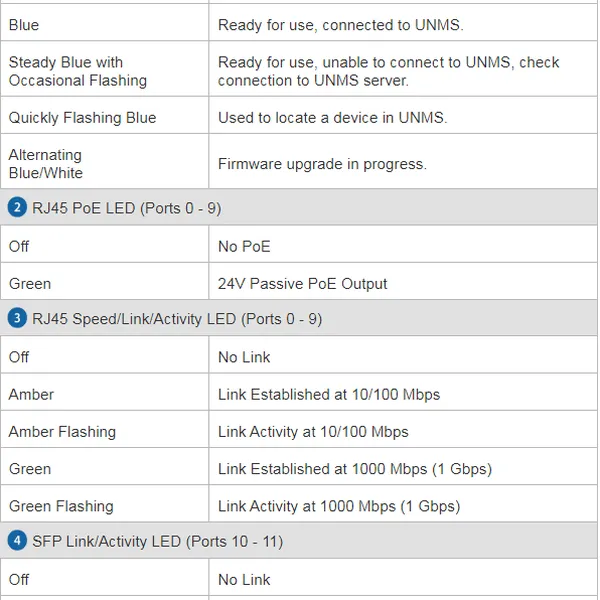Click Link Established at 10/100 Mbps text
600x600 pixels.
(329, 395)
